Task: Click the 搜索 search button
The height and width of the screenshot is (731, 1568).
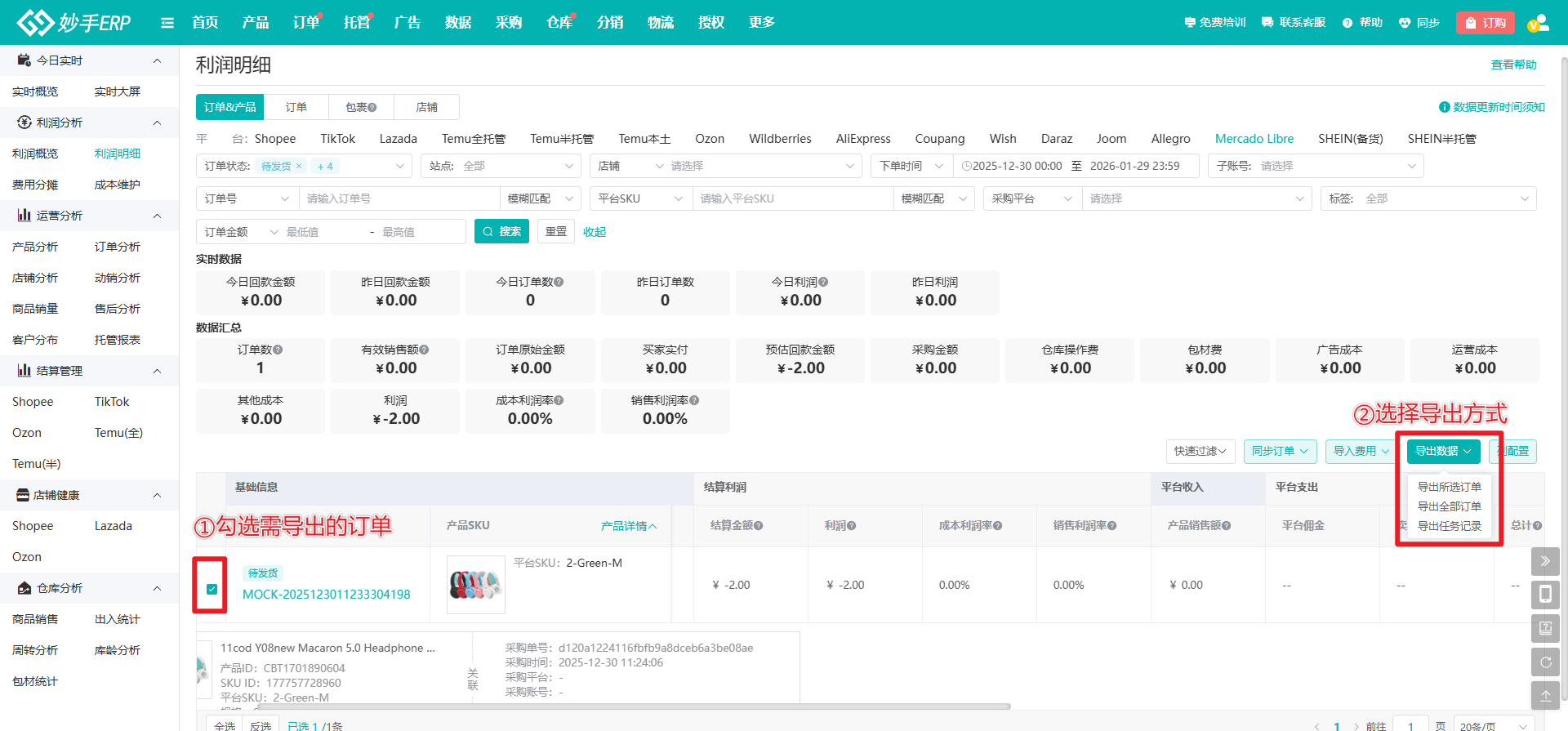Action: click(501, 232)
